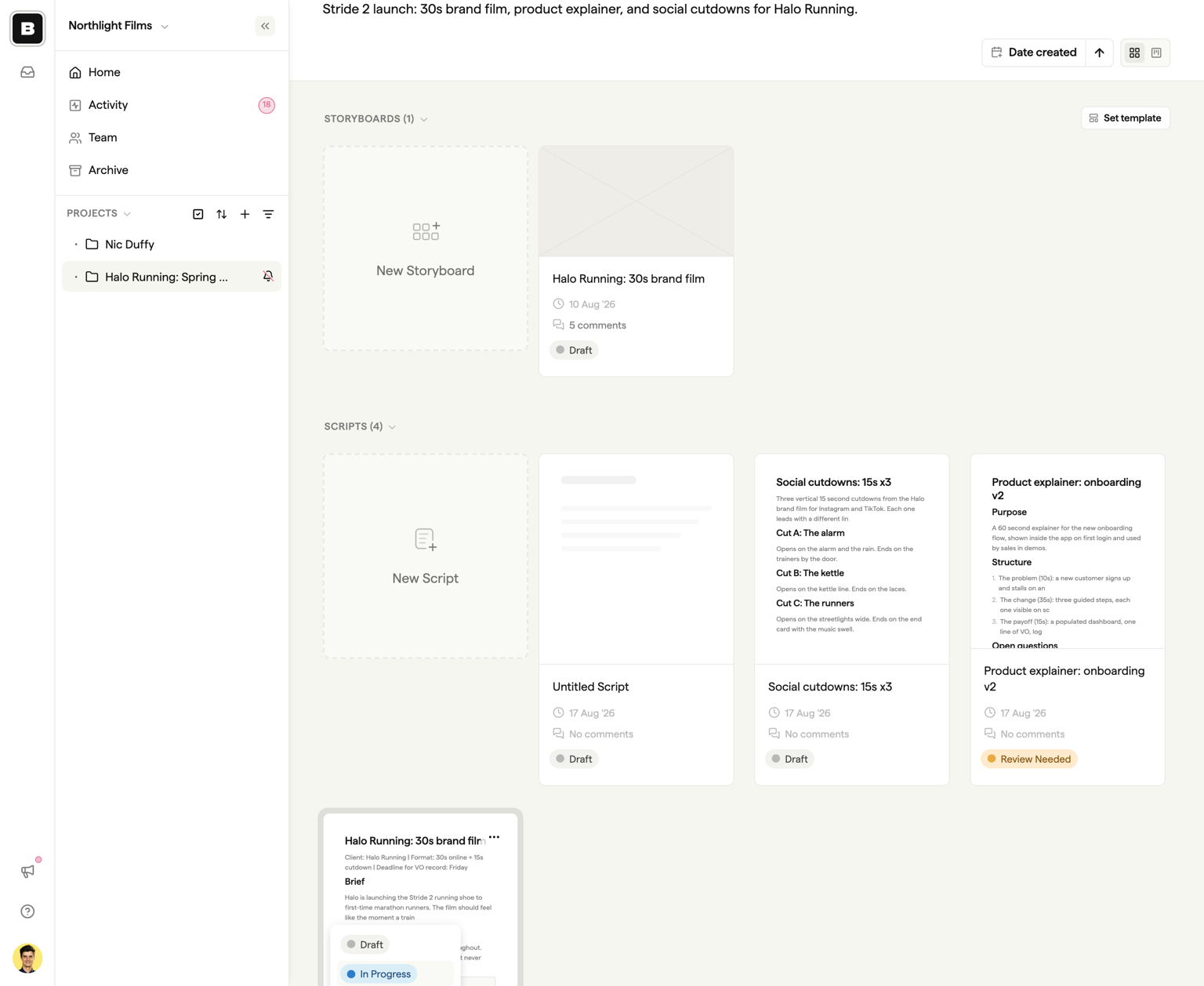This screenshot has height=986, width=1204.
Task: Click Product explainer No comments text
Action: pyautogui.click(x=1032, y=734)
